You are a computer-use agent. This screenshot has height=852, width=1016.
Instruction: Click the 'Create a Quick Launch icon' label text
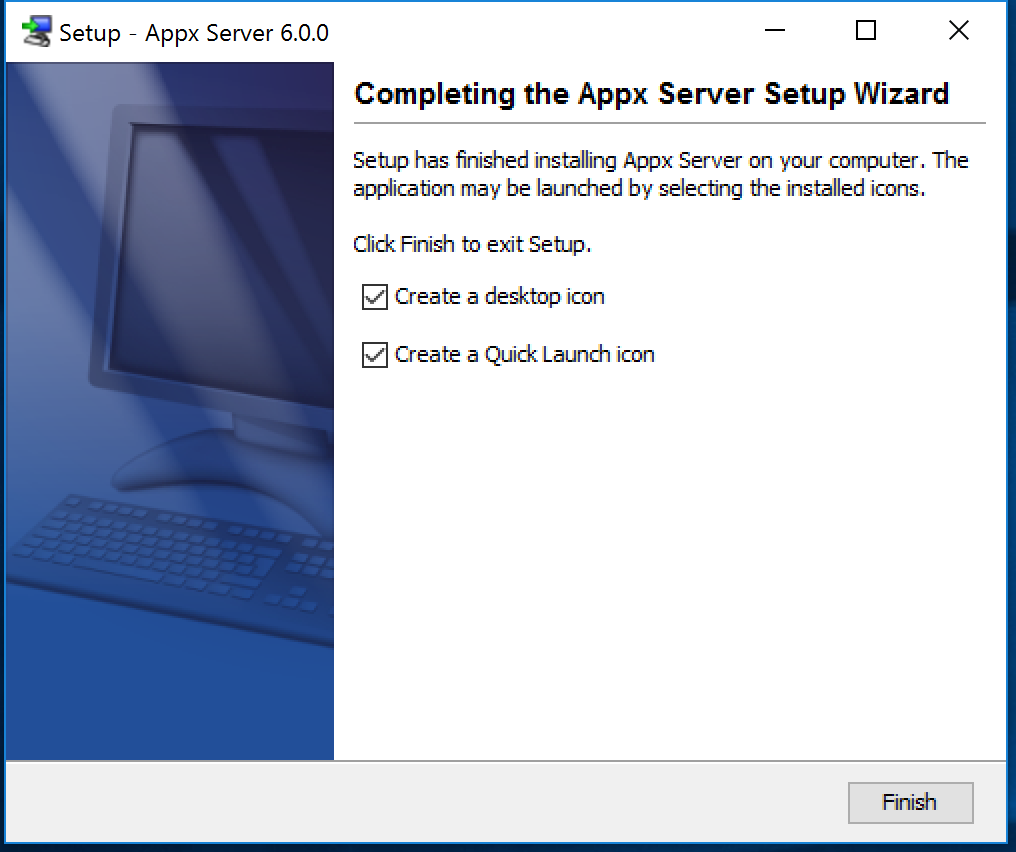[x=524, y=355]
